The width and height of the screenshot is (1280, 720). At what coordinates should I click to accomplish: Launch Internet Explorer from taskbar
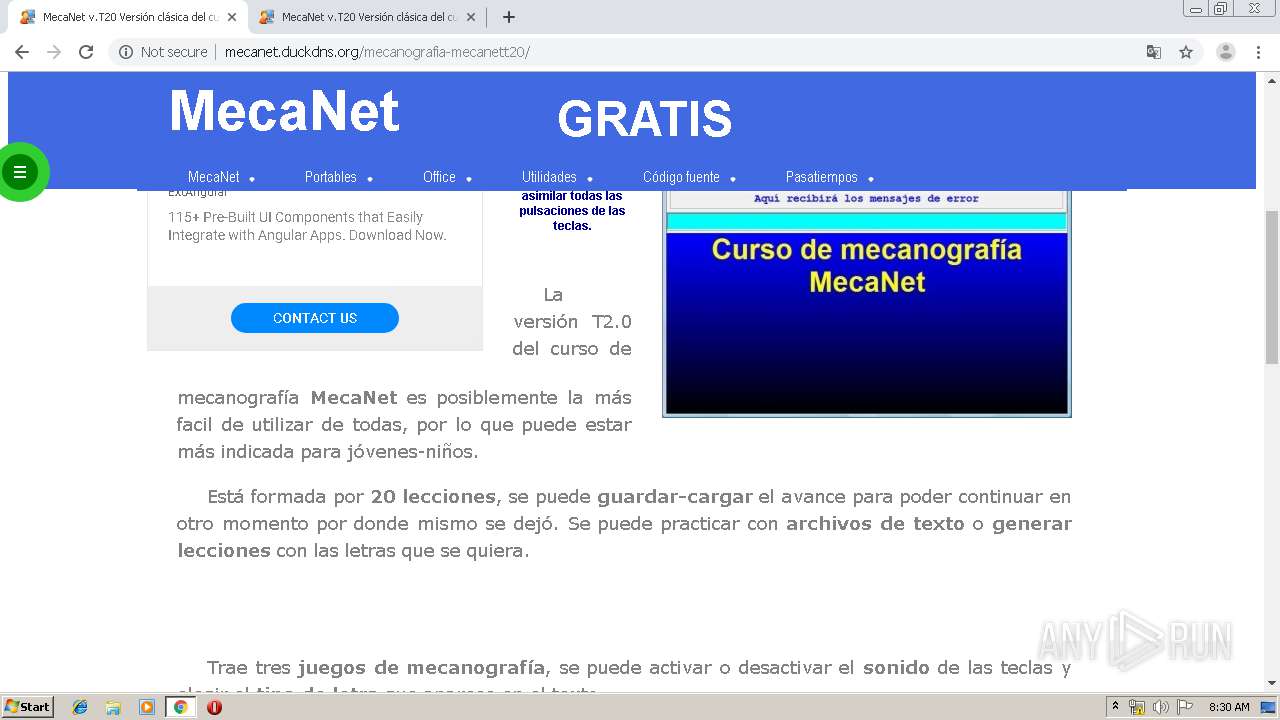coord(80,707)
